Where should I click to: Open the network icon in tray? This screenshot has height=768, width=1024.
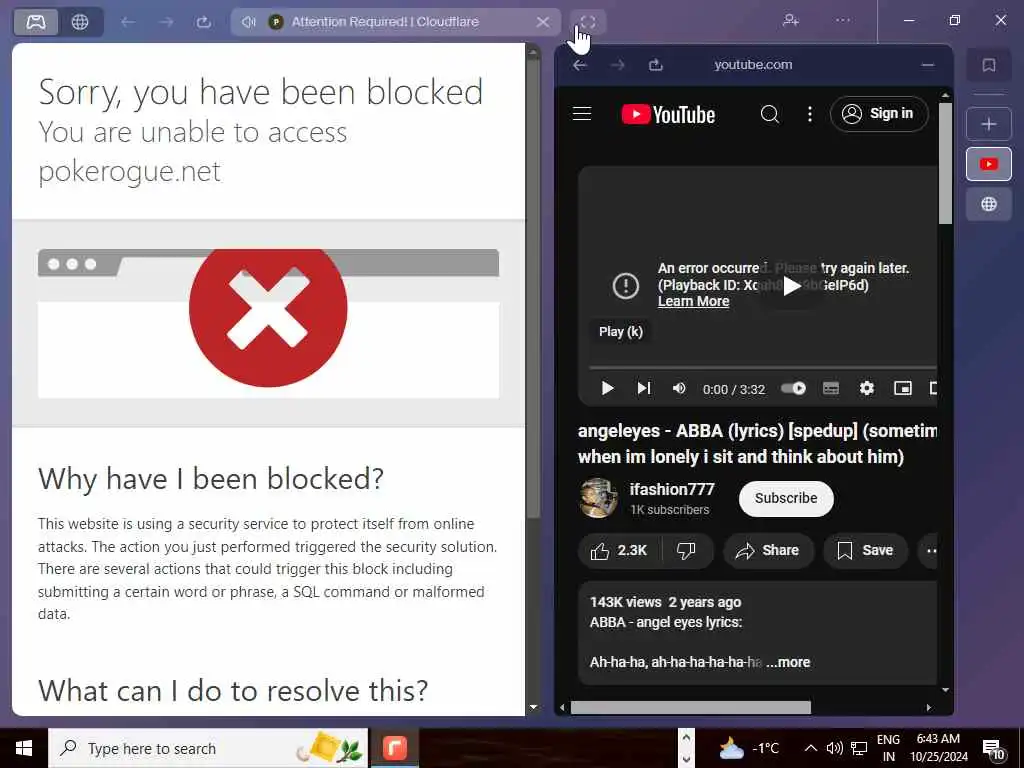tap(859, 748)
